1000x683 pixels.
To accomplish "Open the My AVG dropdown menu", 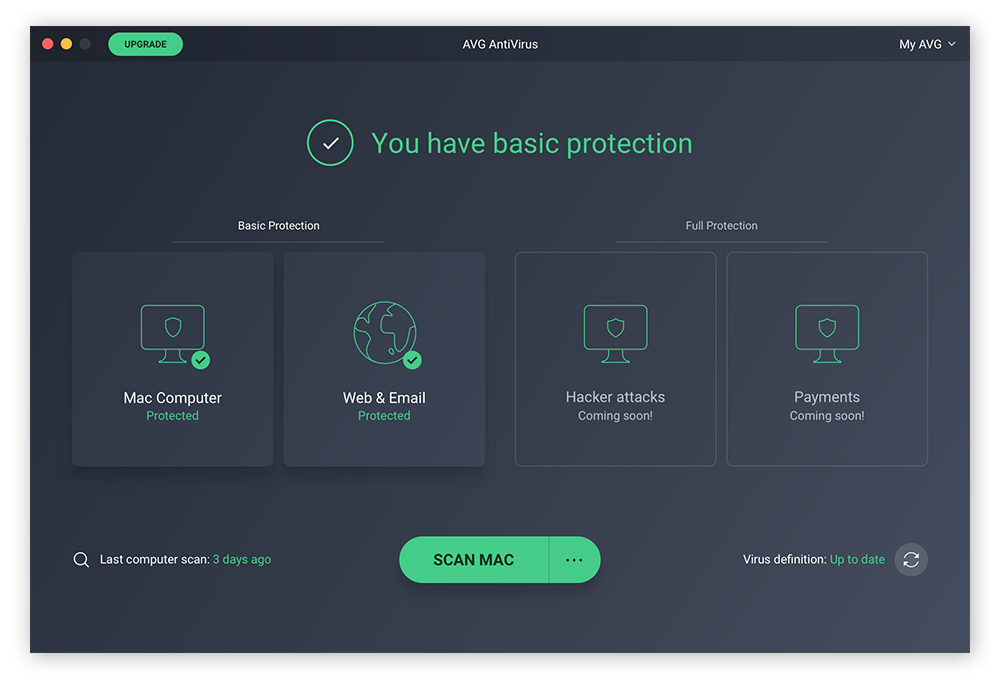I will 927,44.
